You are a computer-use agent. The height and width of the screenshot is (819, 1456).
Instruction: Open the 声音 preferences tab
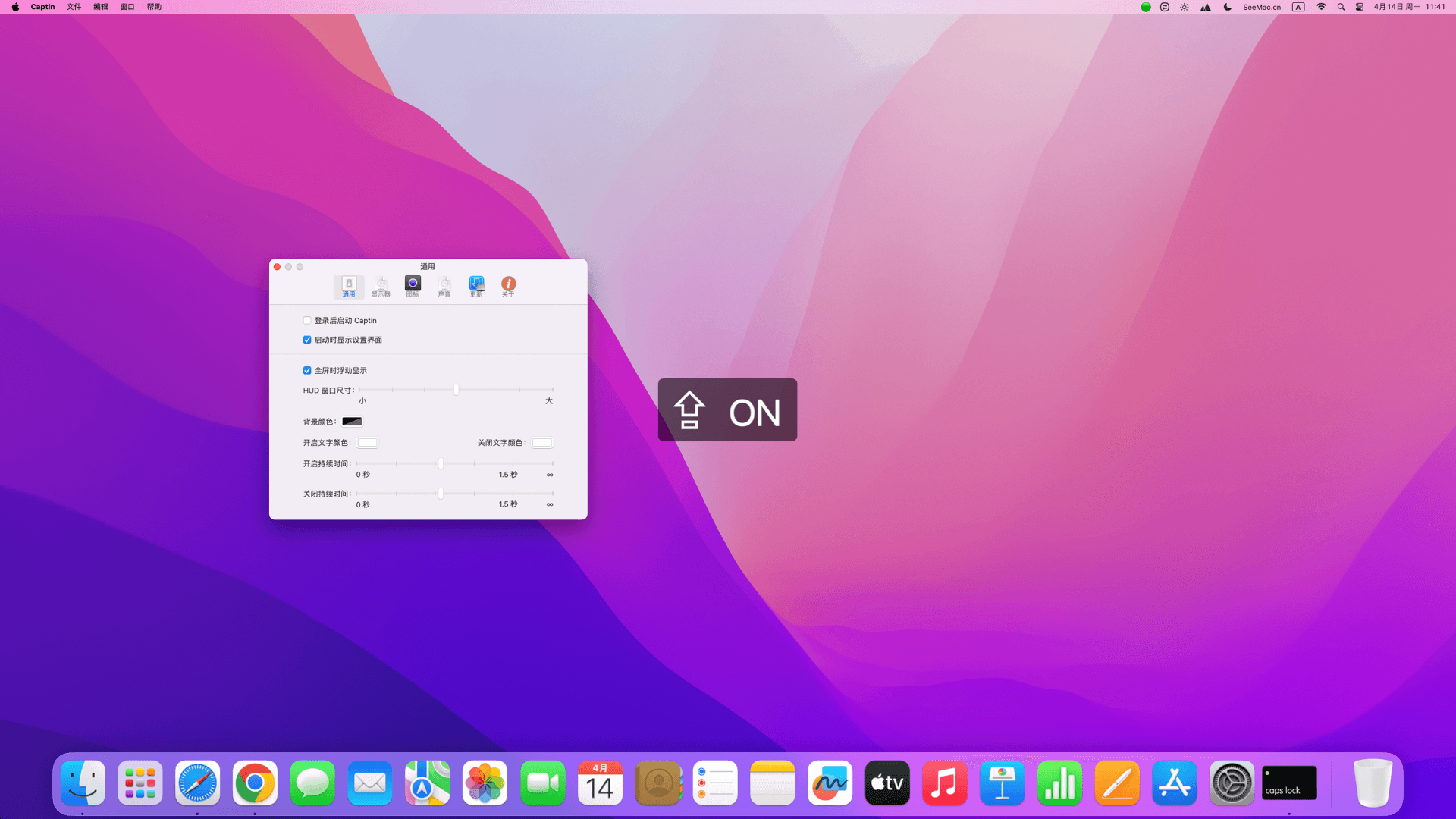(x=444, y=286)
